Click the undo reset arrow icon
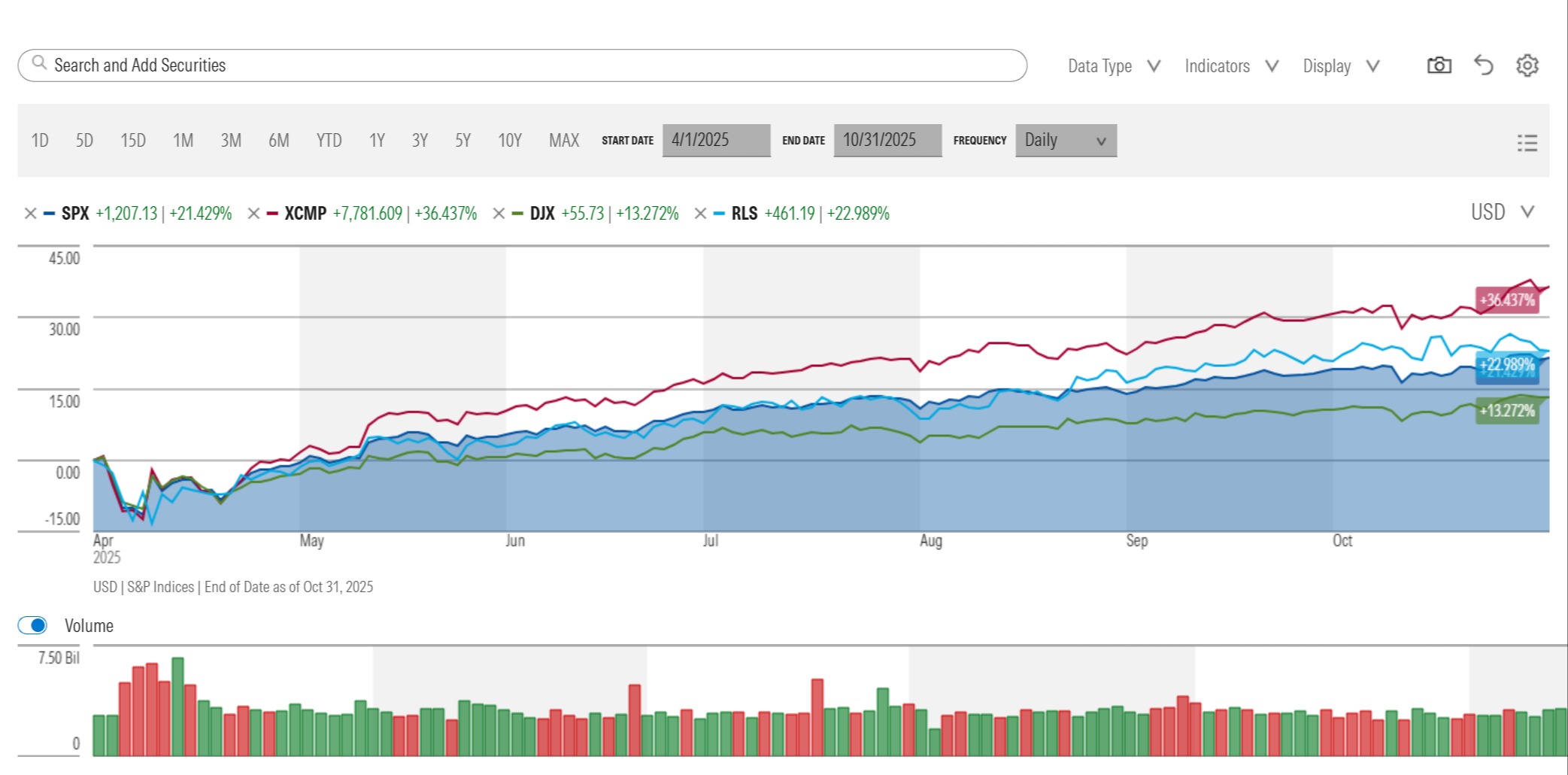Image resolution: width=1568 pixels, height=775 pixels. click(1483, 65)
